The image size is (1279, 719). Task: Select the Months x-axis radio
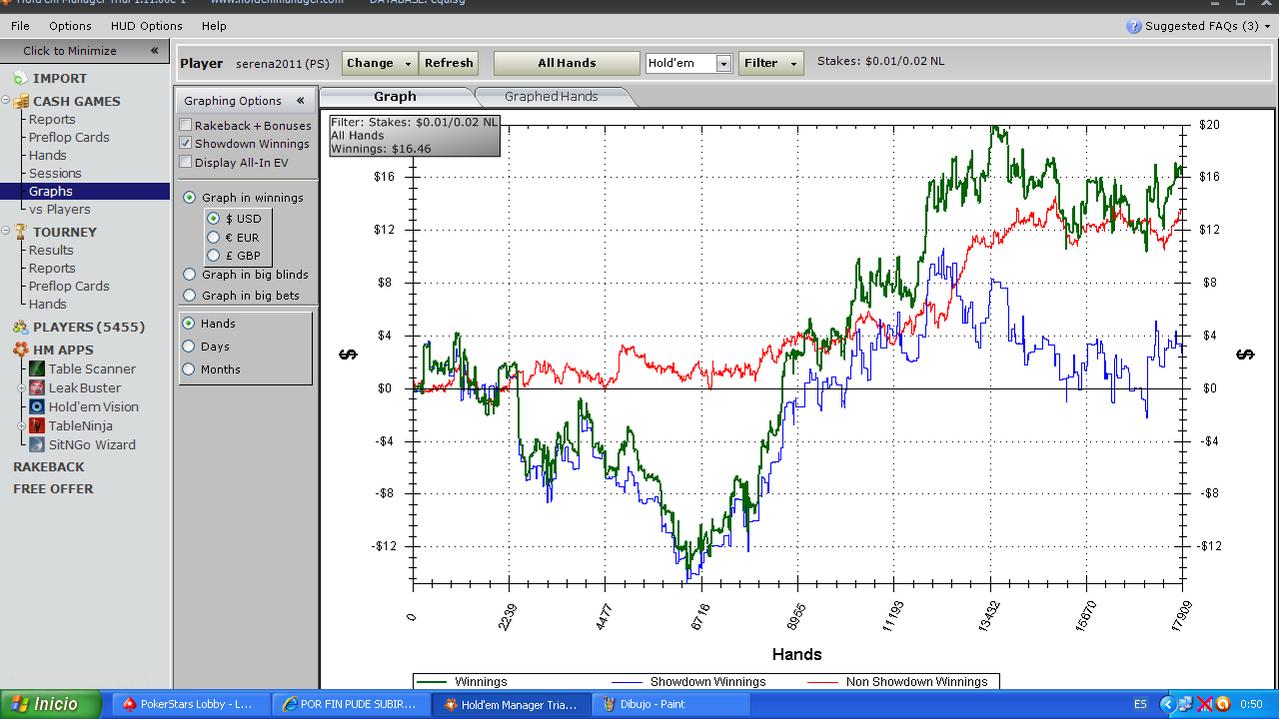[188, 369]
